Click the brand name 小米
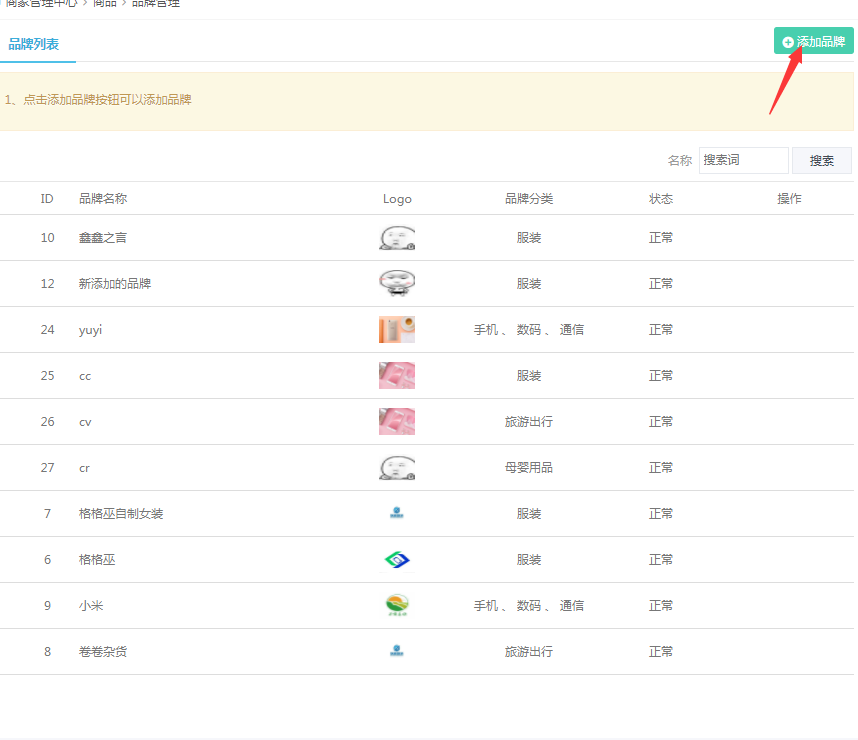The height and width of the screenshot is (740, 858). coord(91,606)
